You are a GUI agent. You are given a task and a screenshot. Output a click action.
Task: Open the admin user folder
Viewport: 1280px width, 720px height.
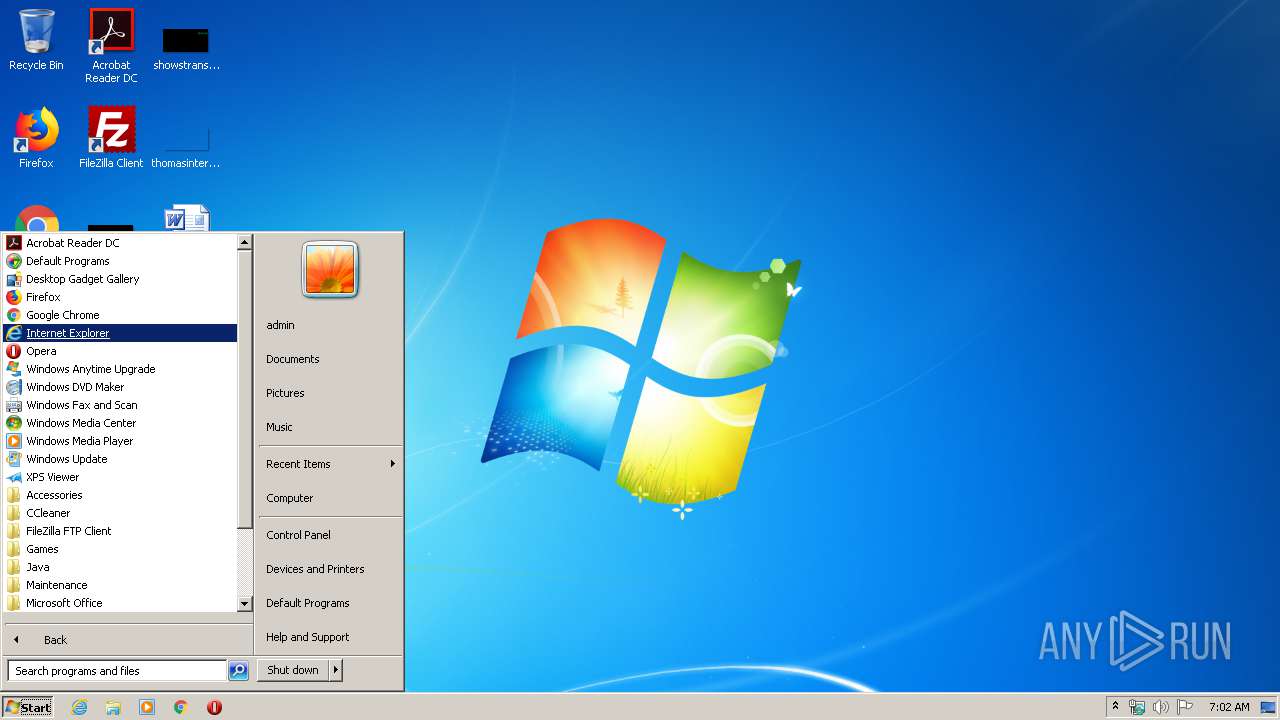coord(329,325)
